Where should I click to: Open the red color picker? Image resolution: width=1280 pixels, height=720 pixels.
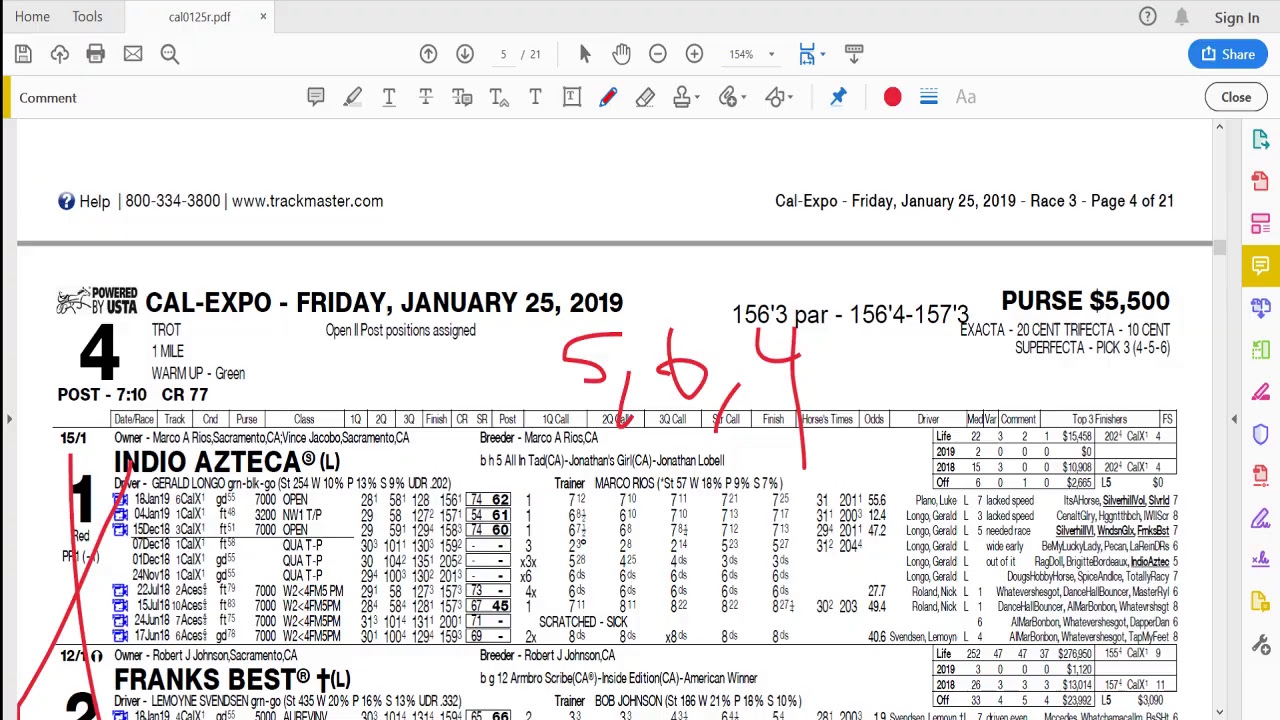[892, 97]
